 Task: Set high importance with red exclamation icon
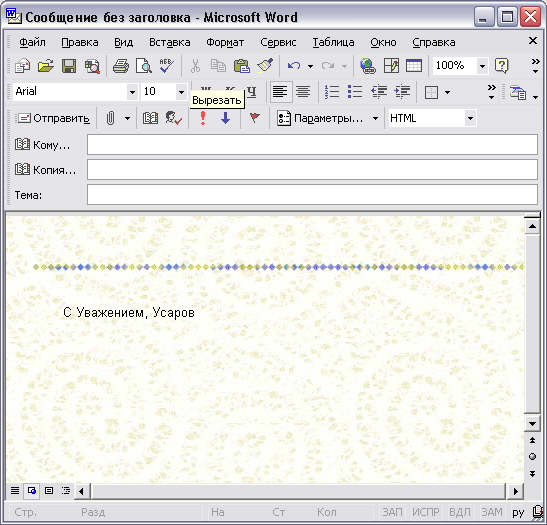pos(203,118)
